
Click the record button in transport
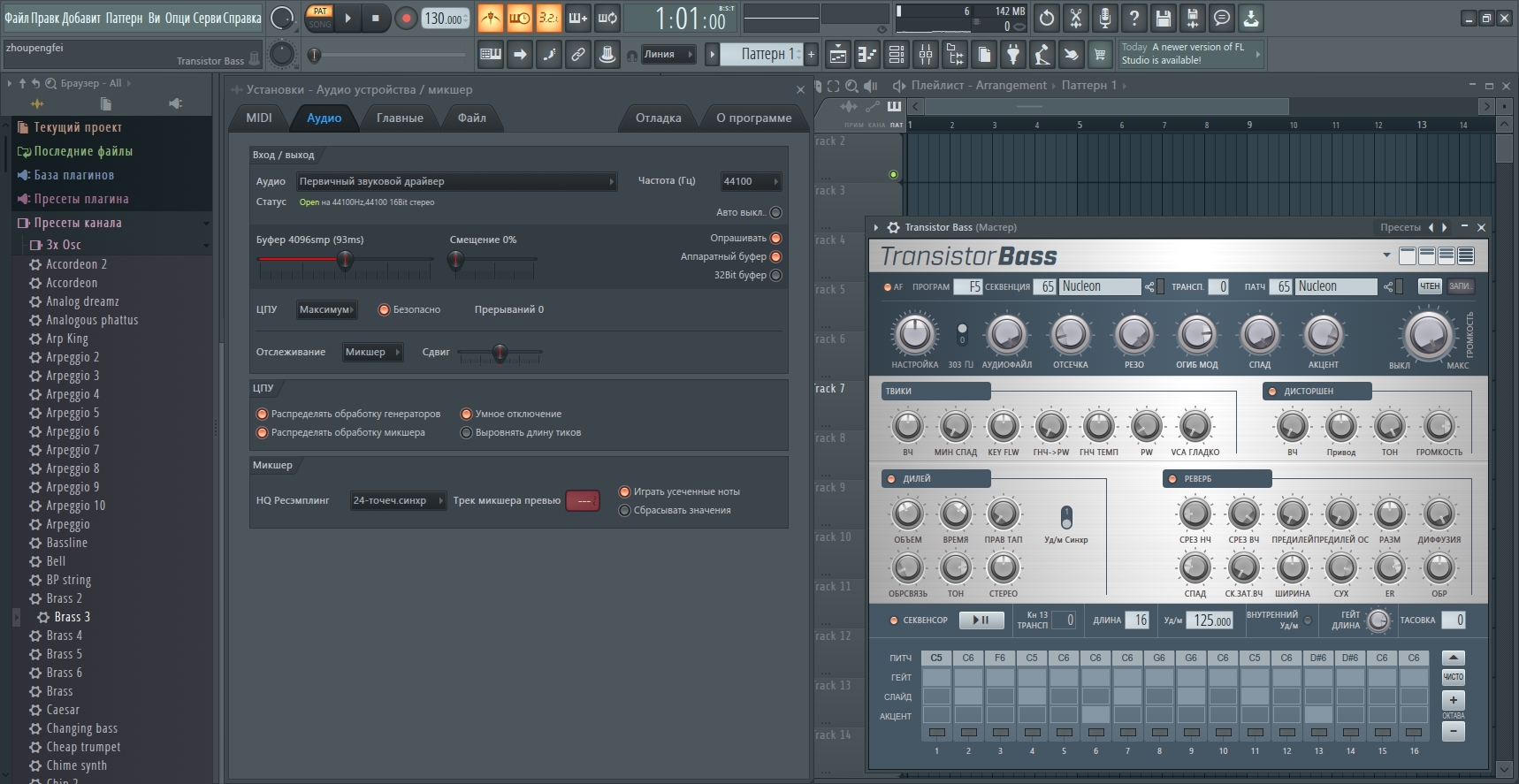(406, 18)
